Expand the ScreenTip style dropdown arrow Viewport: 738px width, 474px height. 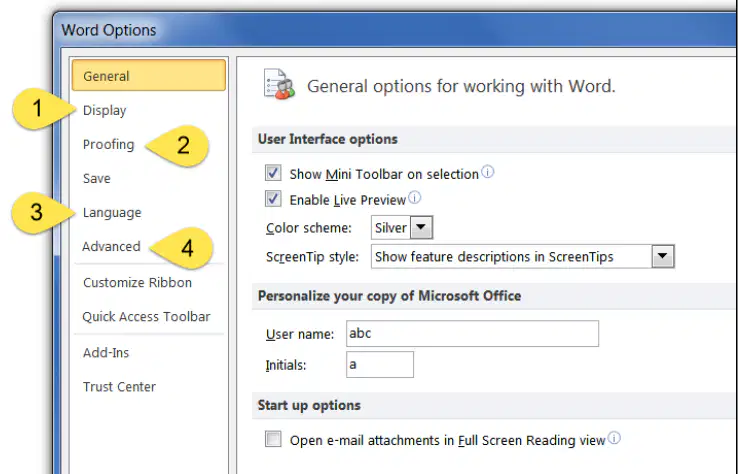point(663,257)
